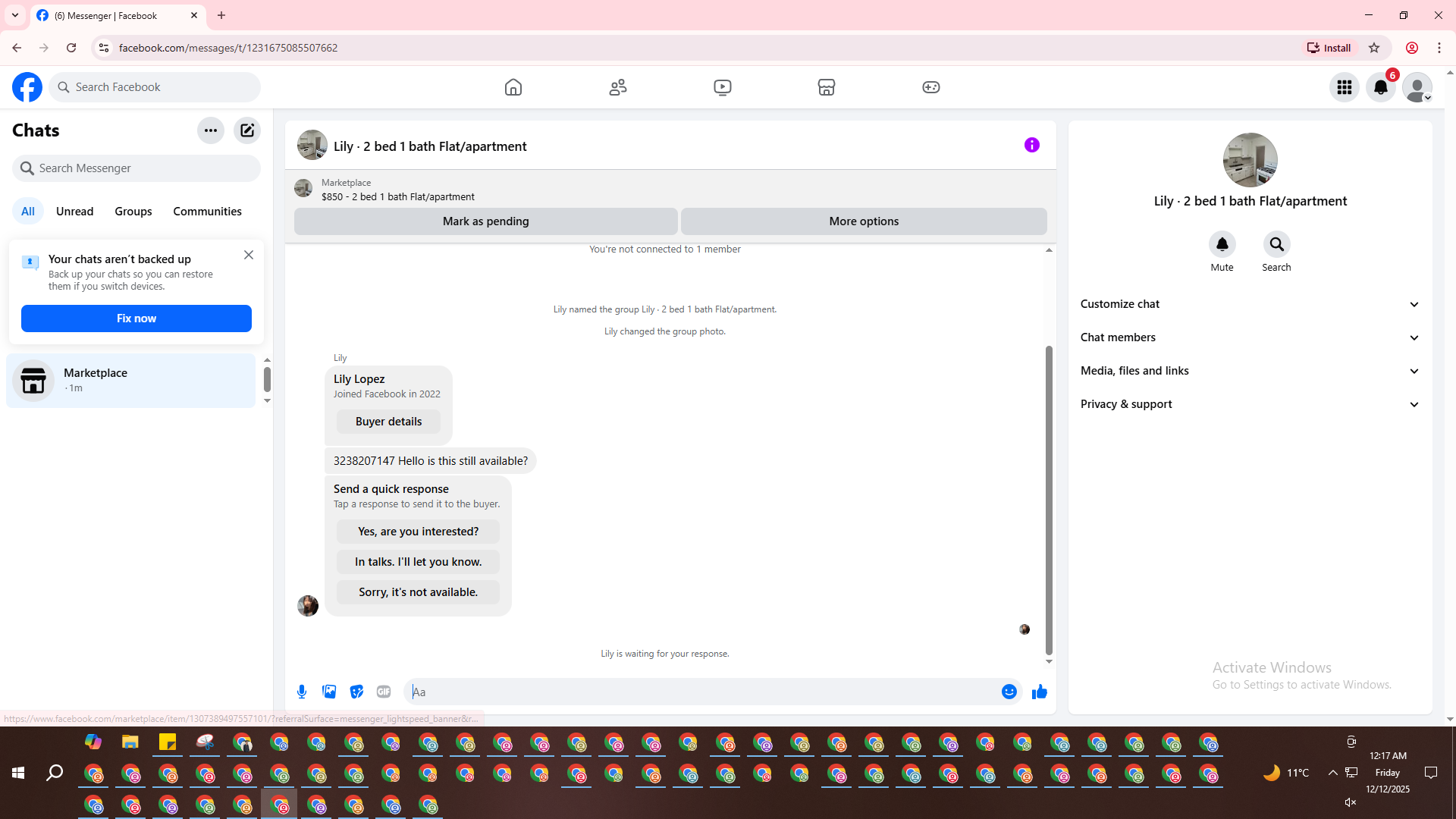
Task: Open the sticker picker icon
Action: click(356, 692)
